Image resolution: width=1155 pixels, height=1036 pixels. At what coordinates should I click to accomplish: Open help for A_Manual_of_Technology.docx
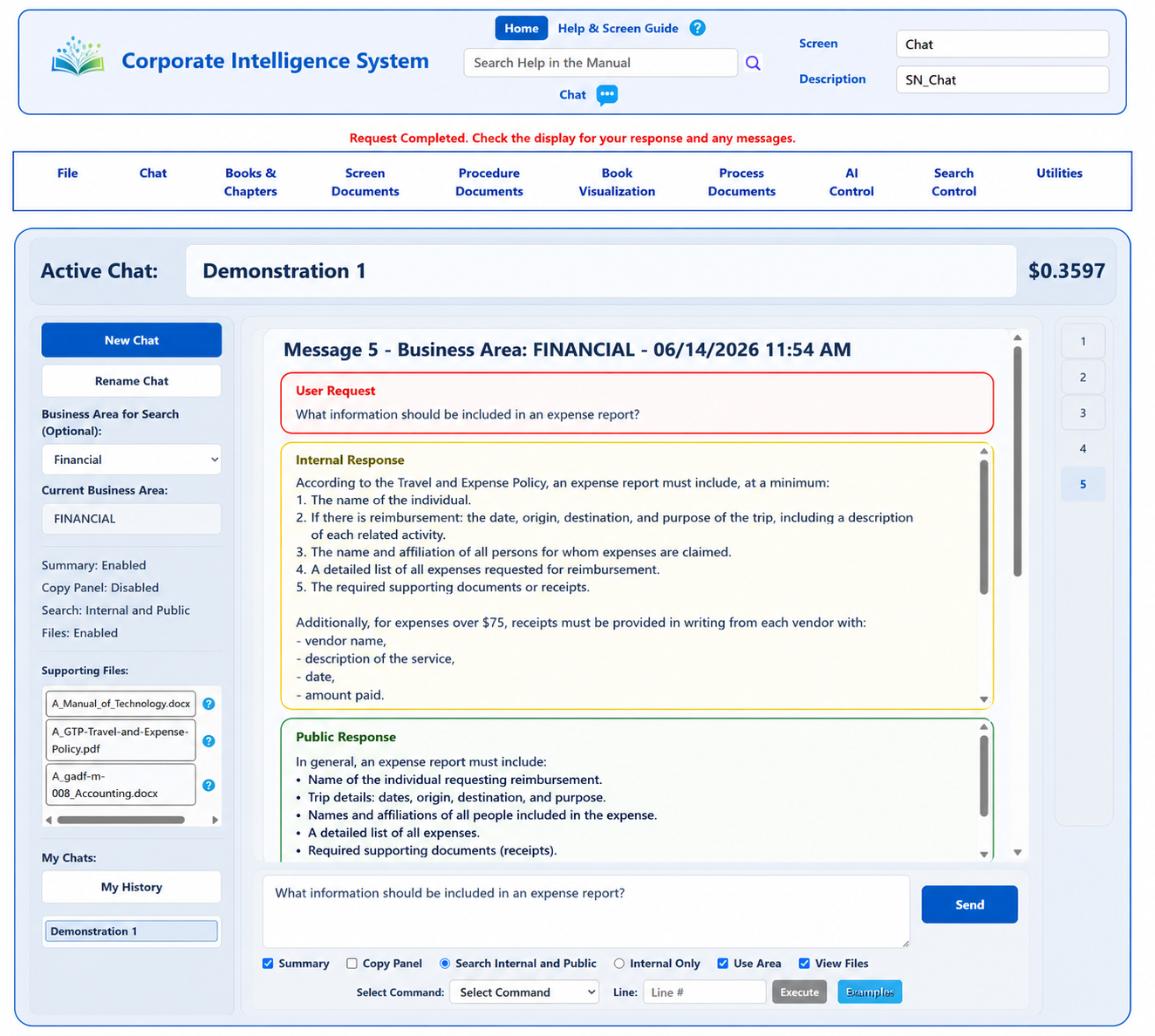(208, 704)
